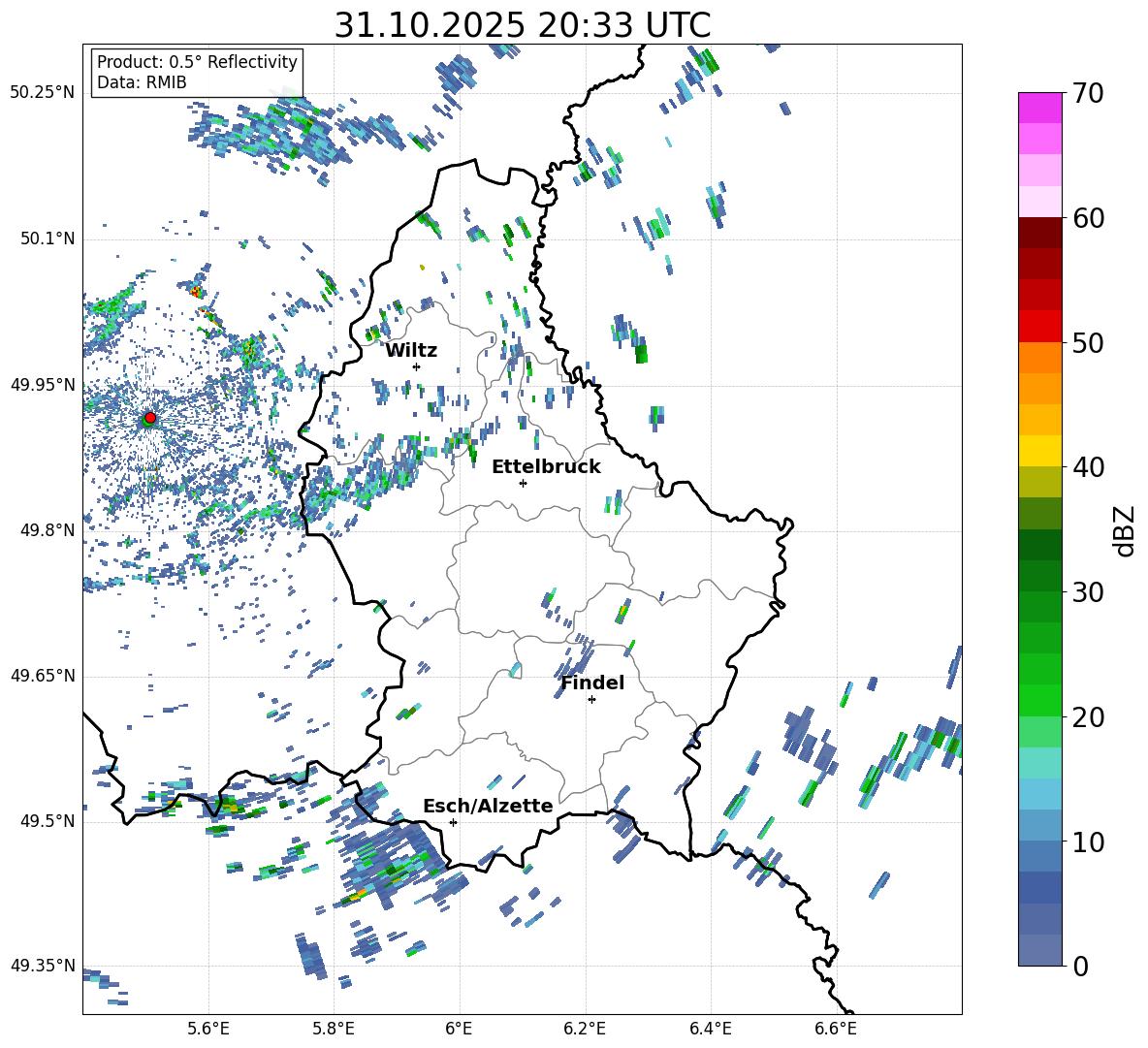
Task: Select the Findel city label
Action: coord(592,683)
